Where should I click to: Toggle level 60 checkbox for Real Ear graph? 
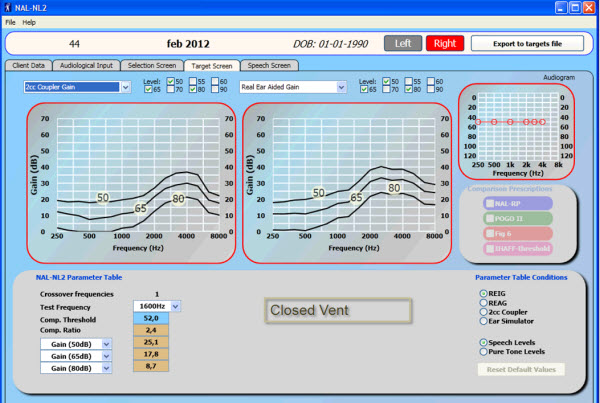coord(431,81)
